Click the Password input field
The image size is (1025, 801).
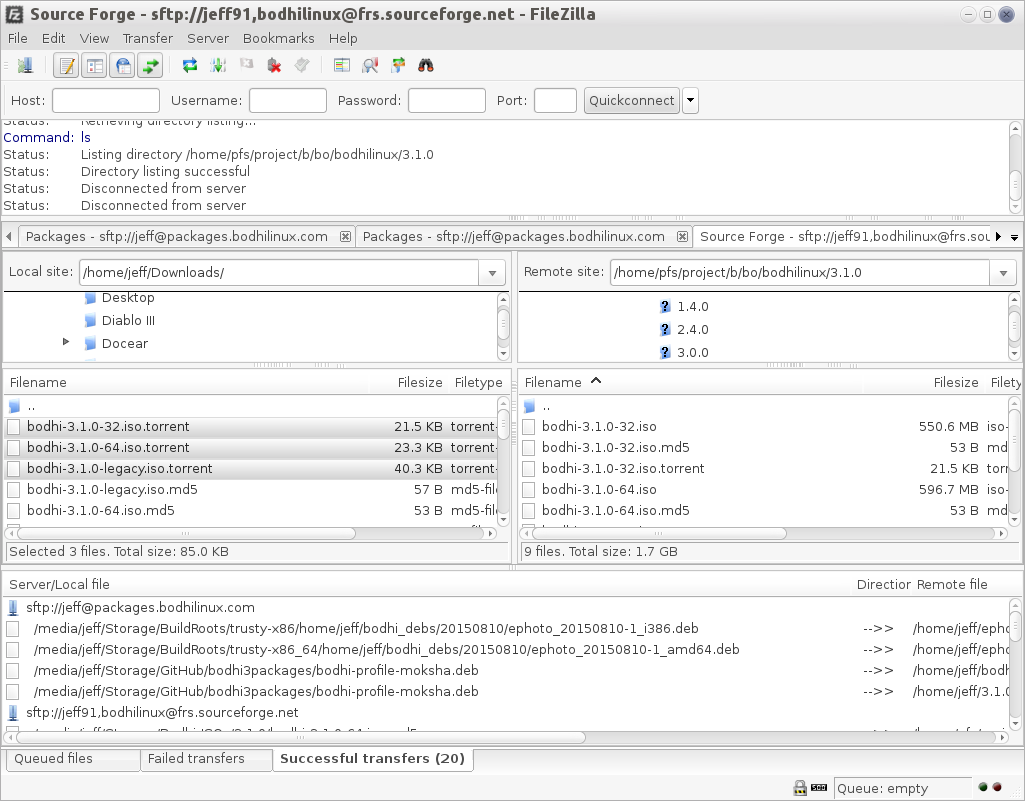click(x=446, y=101)
